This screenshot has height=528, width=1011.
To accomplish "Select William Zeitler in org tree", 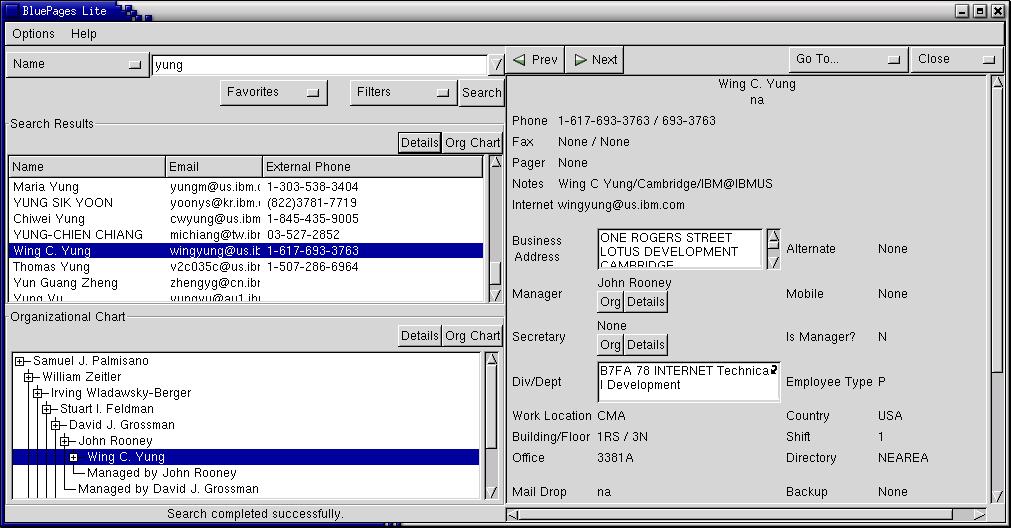I will click(x=81, y=377).
